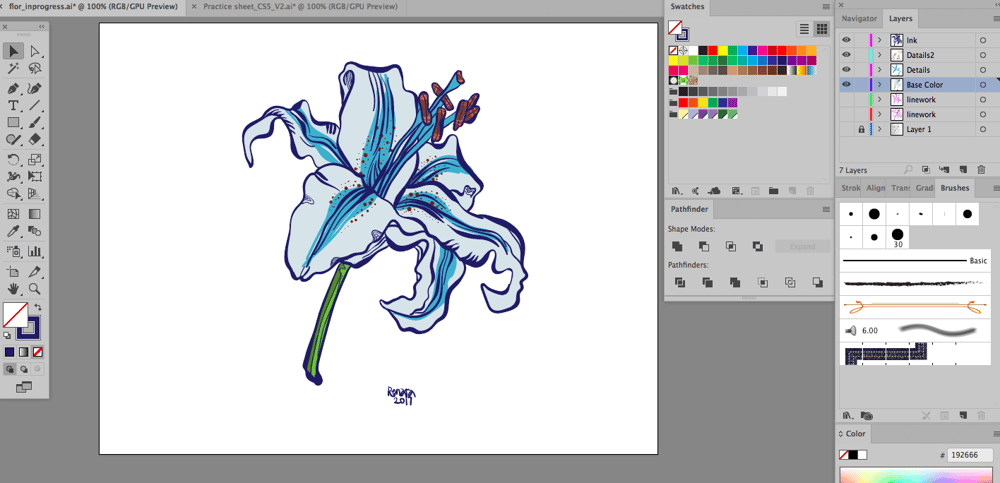1000x483 pixels.
Task: Select the Artboard tool
Action: [x=13, y=272]
